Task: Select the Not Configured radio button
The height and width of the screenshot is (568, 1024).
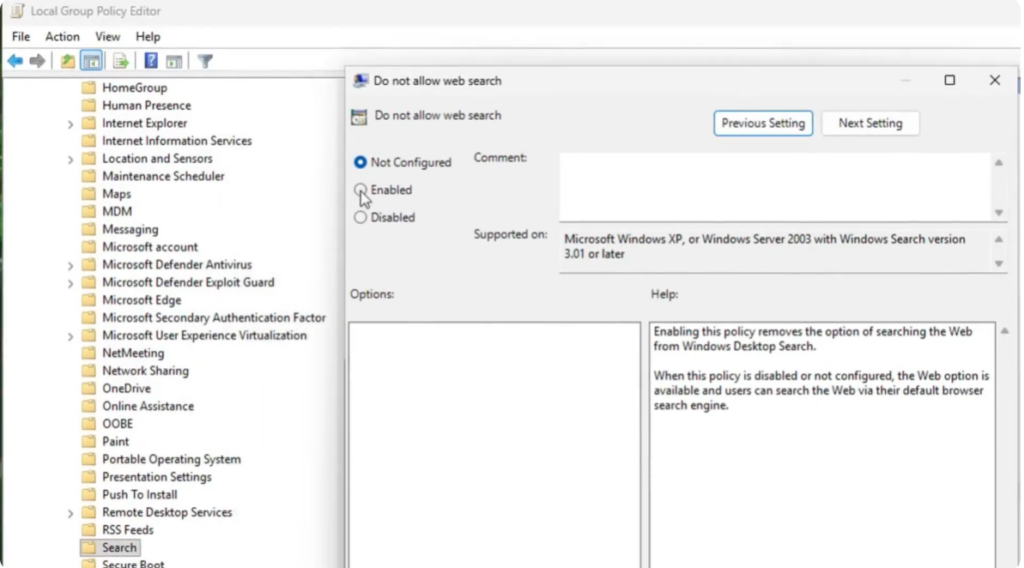Action: (360, 162)
